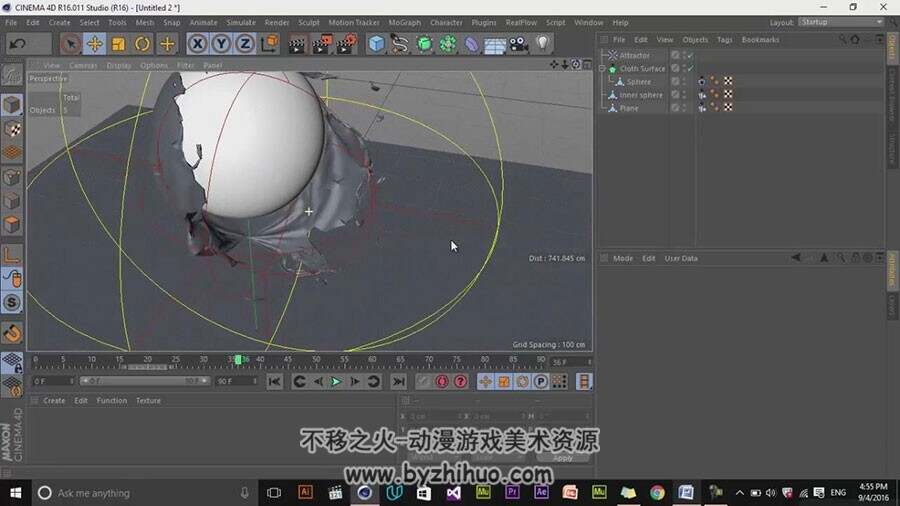The width and height of the screenshot is (900, 506).
Task: Select the Attractor object in Object Manager
Action: click(x=634, y=55)
